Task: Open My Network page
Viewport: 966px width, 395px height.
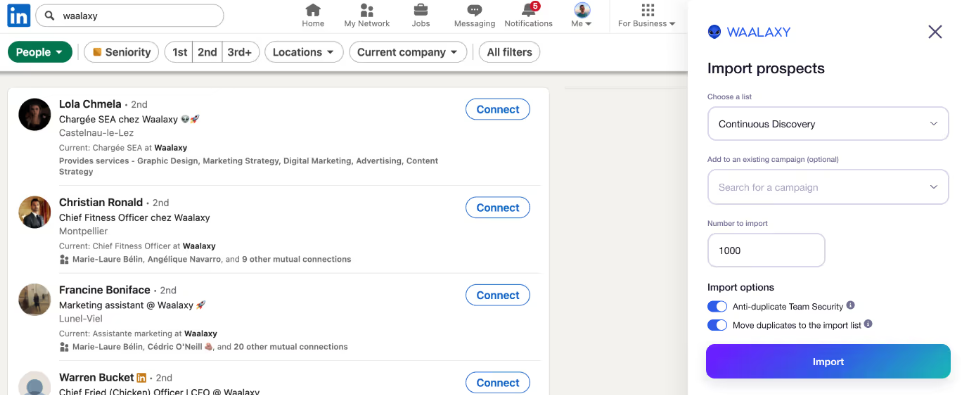Action: (x=367, y=15)
